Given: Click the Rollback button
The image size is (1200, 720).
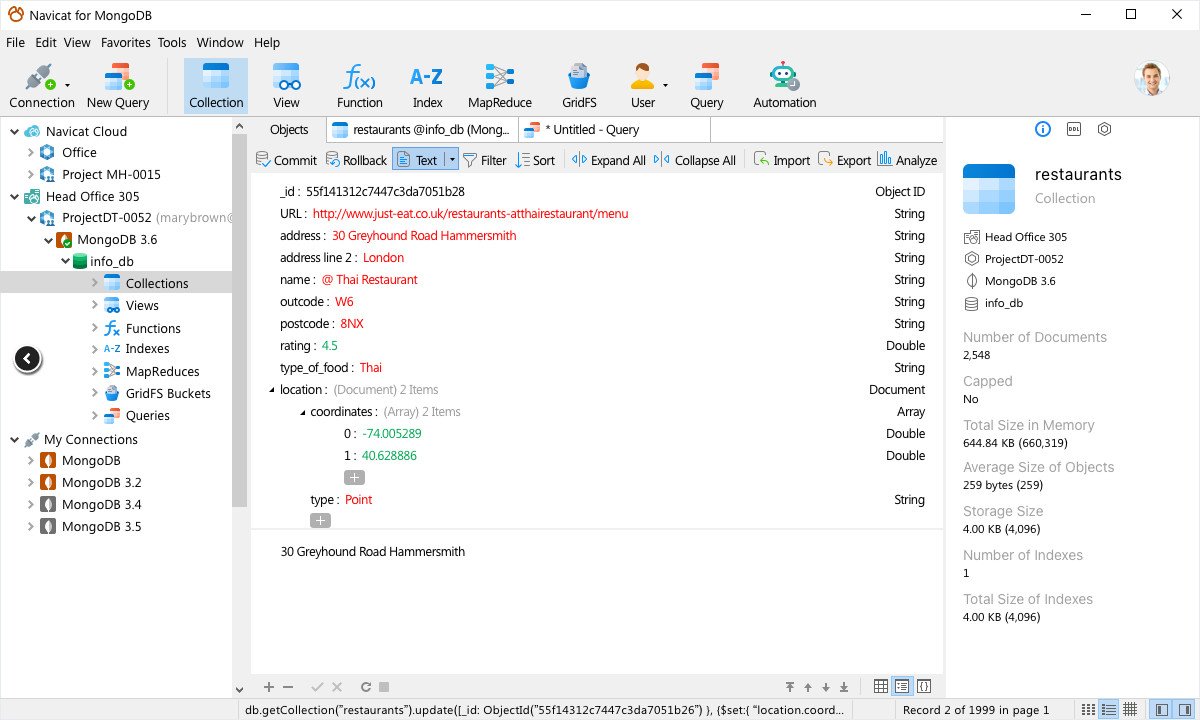Looking at the screenshot, I should (x=356, y=160).
